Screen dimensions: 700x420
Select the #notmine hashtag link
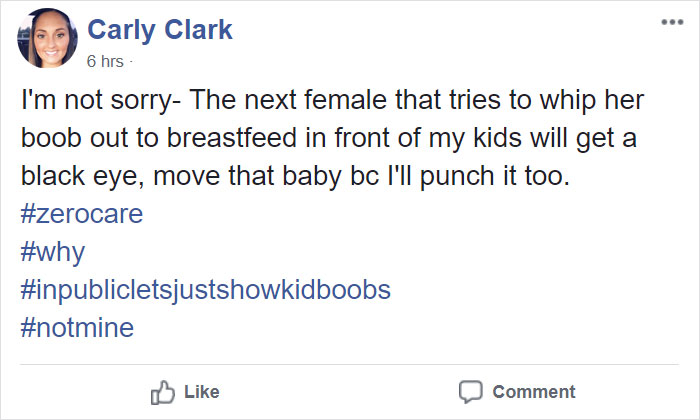click(76, 326)
